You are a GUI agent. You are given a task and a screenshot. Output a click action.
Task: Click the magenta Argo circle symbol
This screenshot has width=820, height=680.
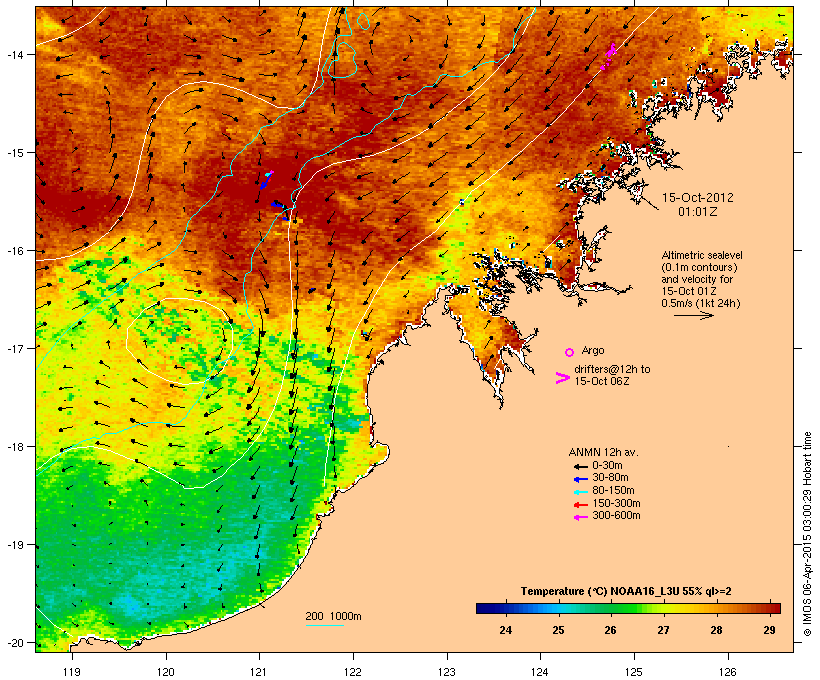click(570, 352)
